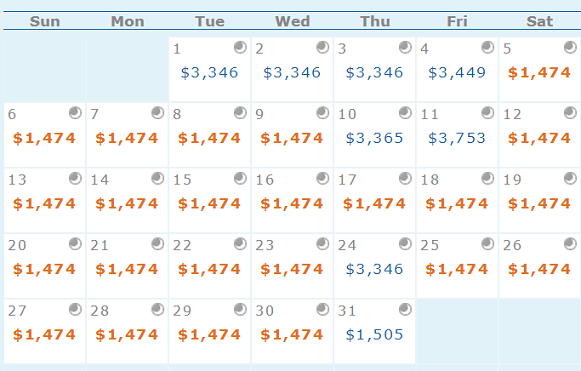The width and height of the screenshot is (581, 371).
Task: Select the circle icon for day 10
Action: pyautogui.click(x=405, y=113)
